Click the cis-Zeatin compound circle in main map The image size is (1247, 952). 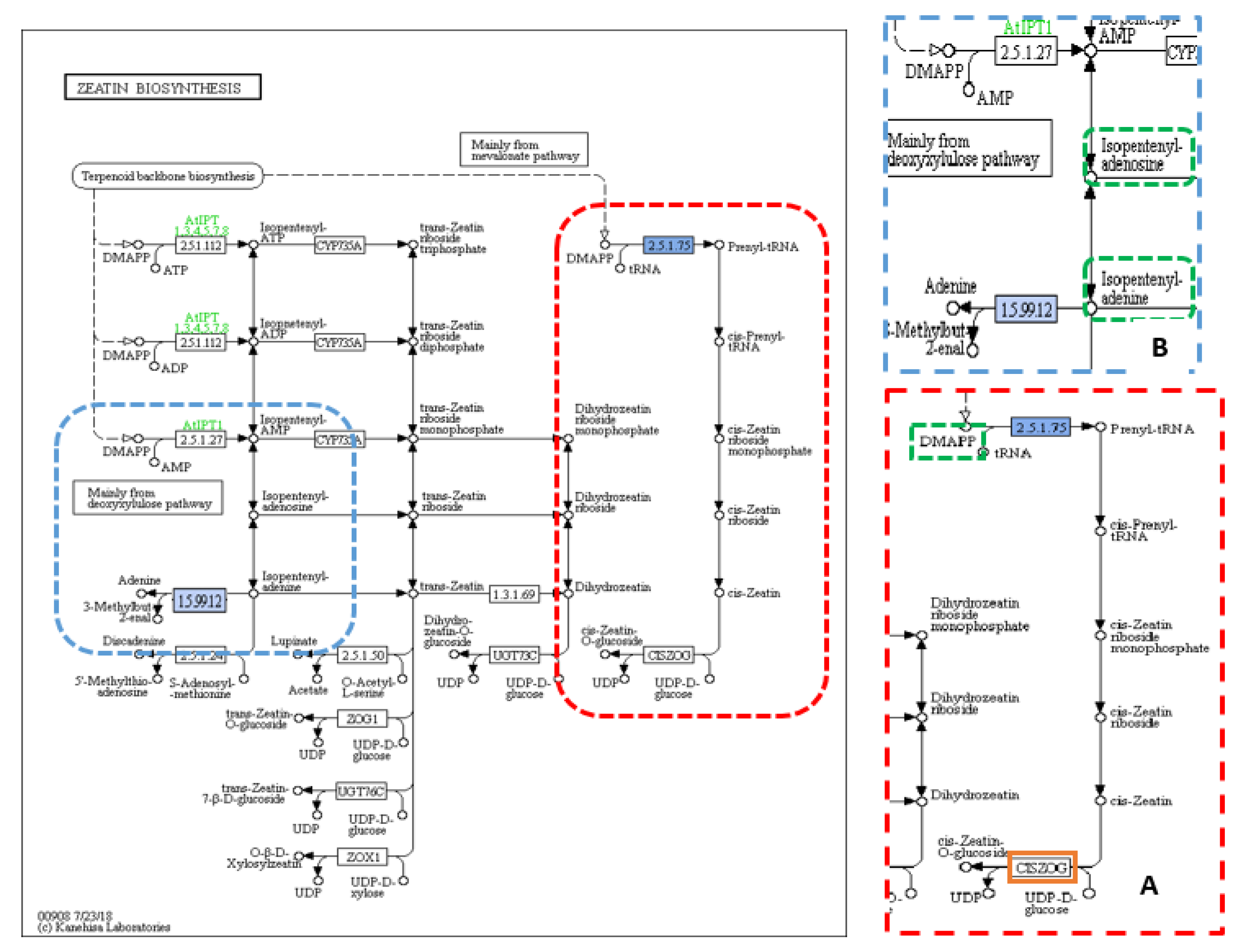719,593
